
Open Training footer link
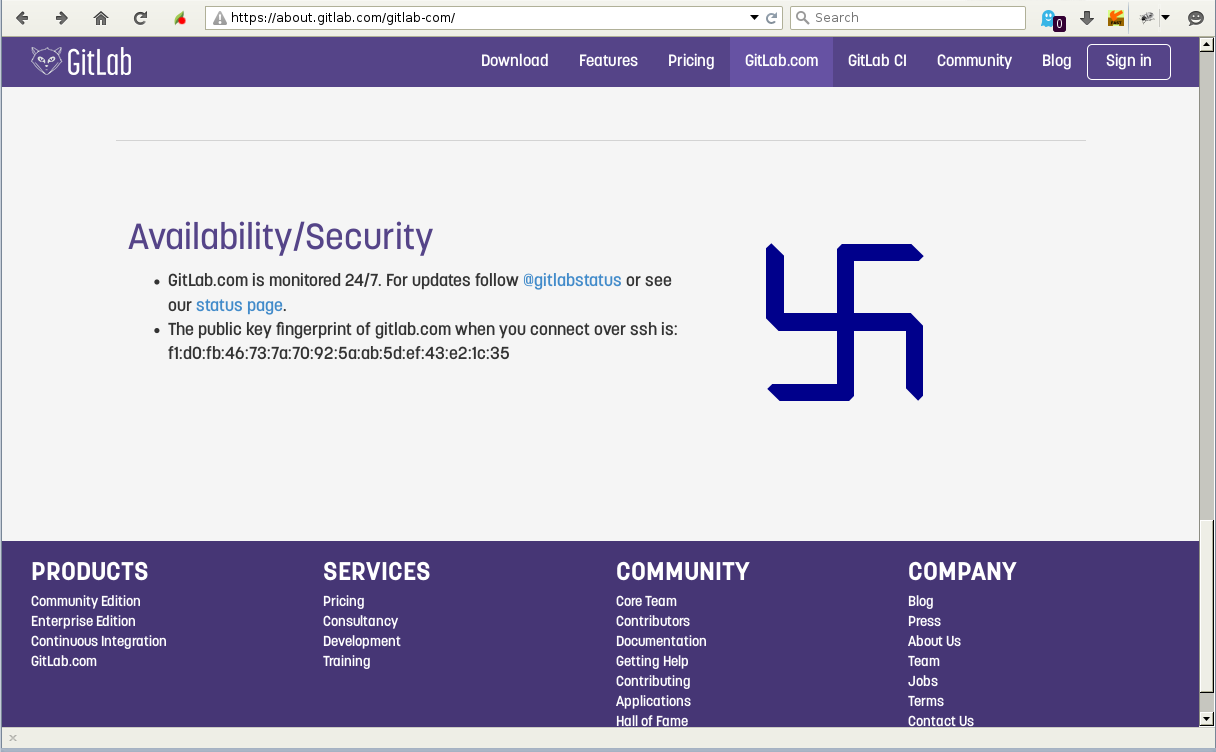click(347, 661)
